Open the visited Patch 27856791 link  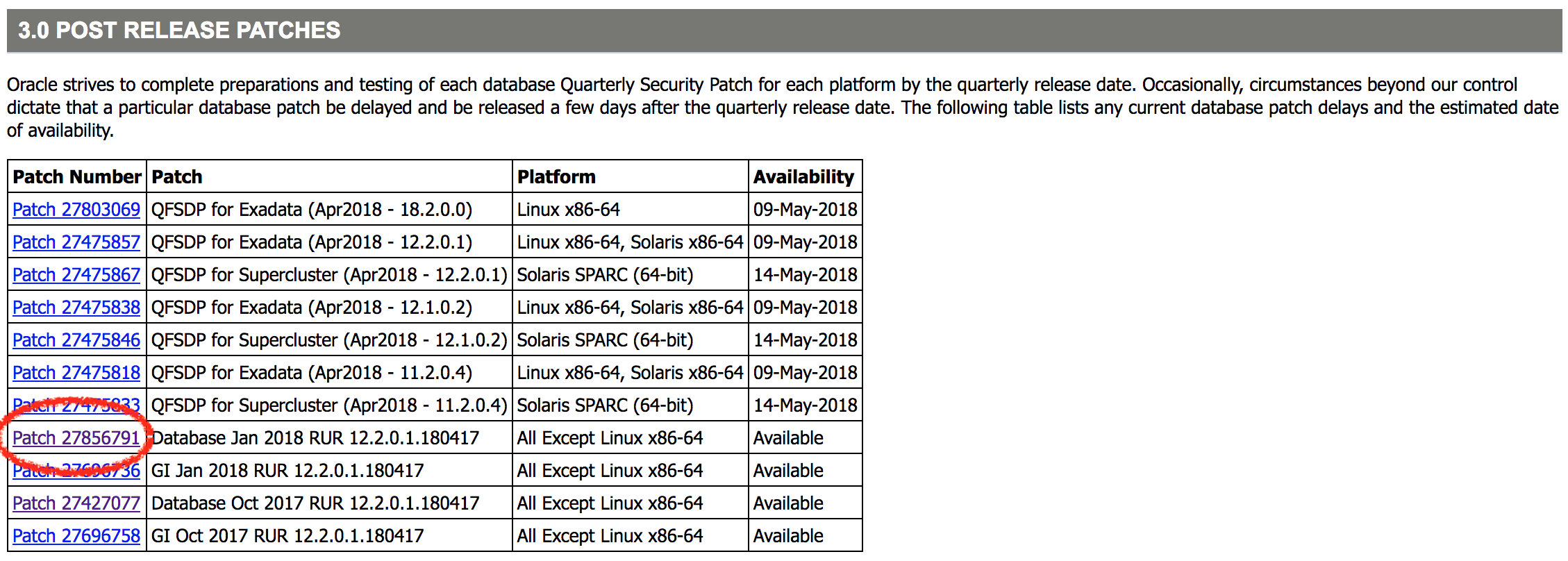pyautogui.click(x=76, y=438)
